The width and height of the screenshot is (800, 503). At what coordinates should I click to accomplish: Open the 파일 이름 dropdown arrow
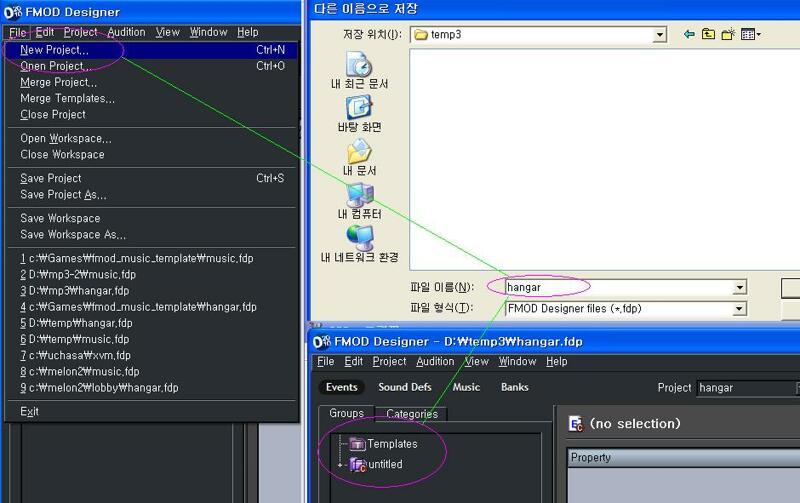(740, 288)
